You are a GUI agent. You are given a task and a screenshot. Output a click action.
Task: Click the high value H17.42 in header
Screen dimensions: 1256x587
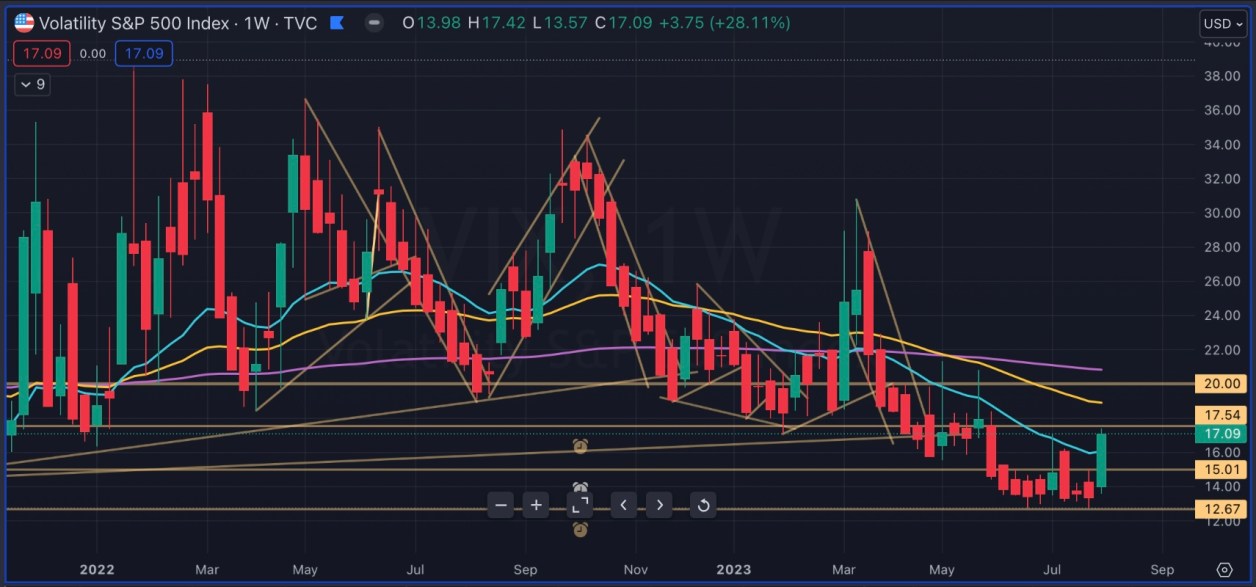[x=498, y=22]
